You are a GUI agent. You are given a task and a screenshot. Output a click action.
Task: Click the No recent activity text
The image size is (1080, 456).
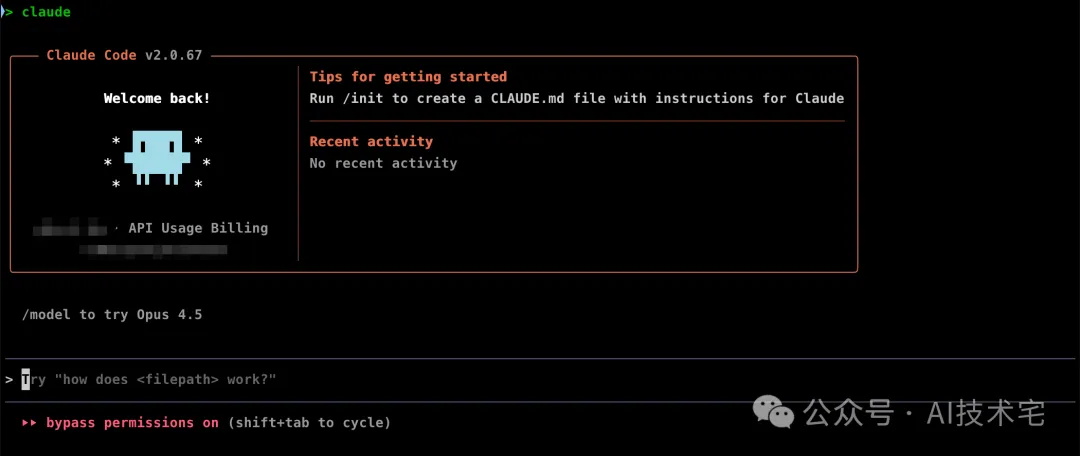coord(383,163)
